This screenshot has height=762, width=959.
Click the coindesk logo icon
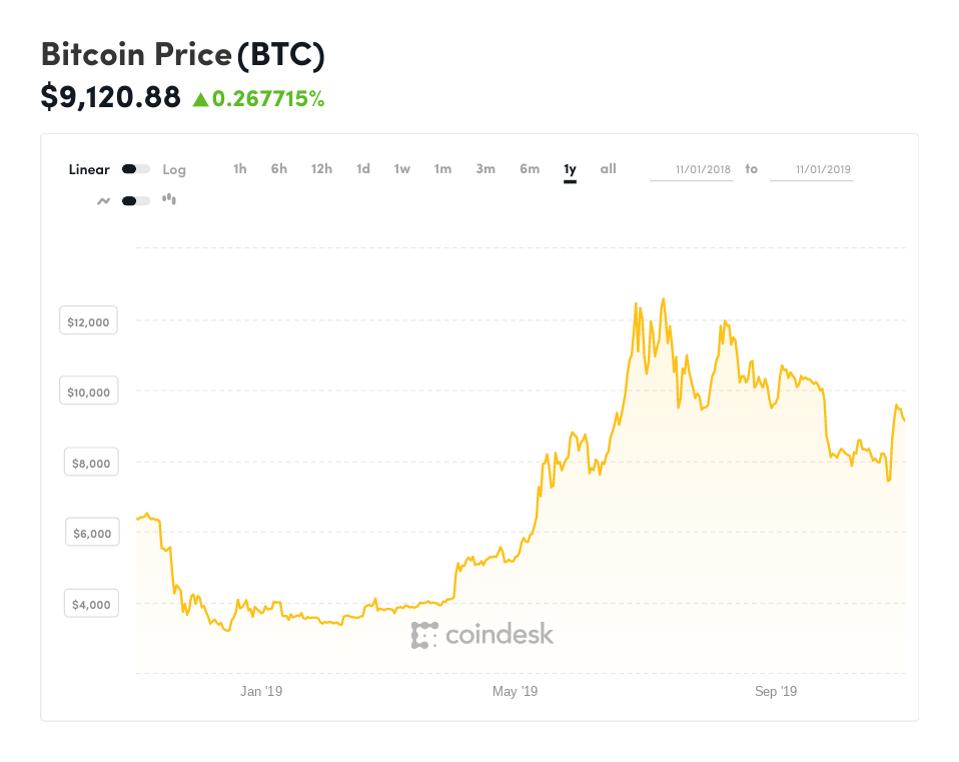point(424,633)
